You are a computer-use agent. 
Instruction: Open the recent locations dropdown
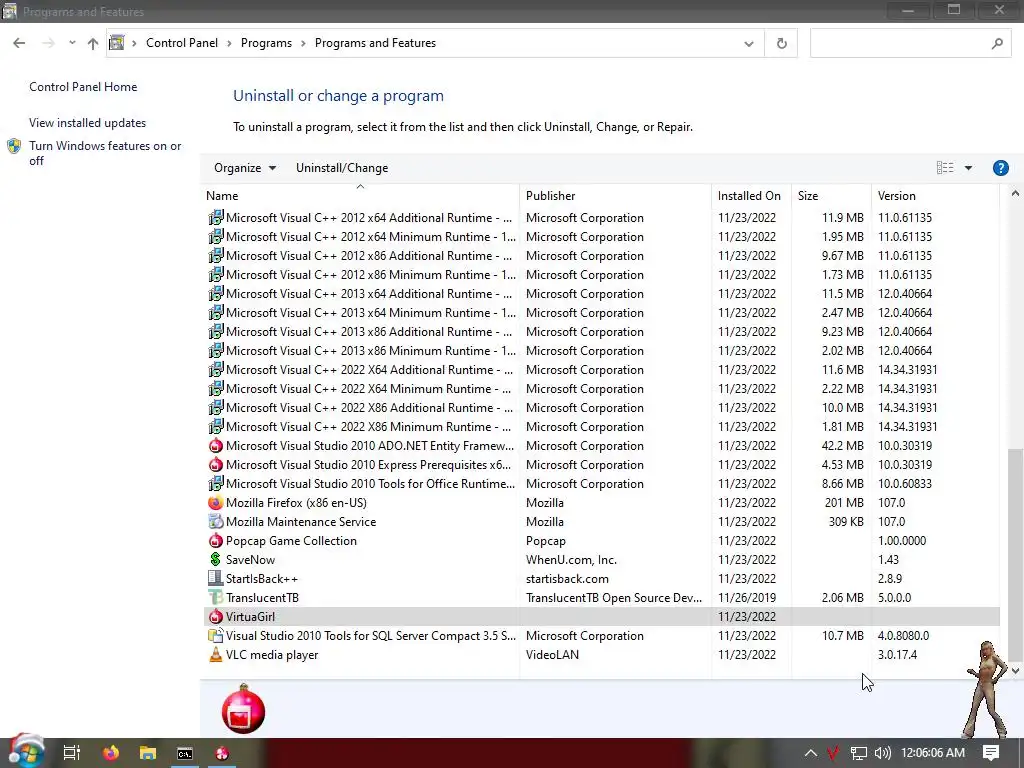[72, 43]
